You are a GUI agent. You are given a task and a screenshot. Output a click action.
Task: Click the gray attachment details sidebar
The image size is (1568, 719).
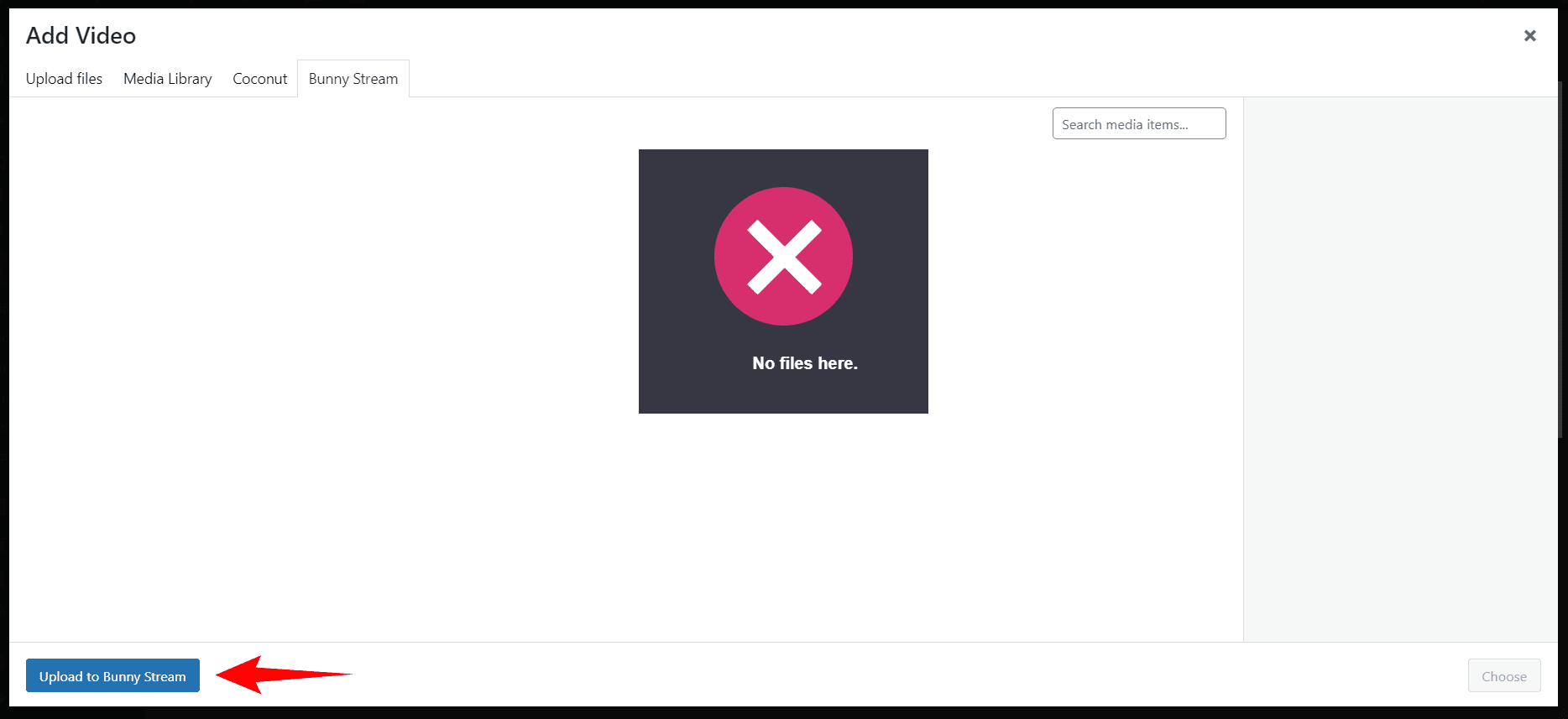pos(1400,369)
